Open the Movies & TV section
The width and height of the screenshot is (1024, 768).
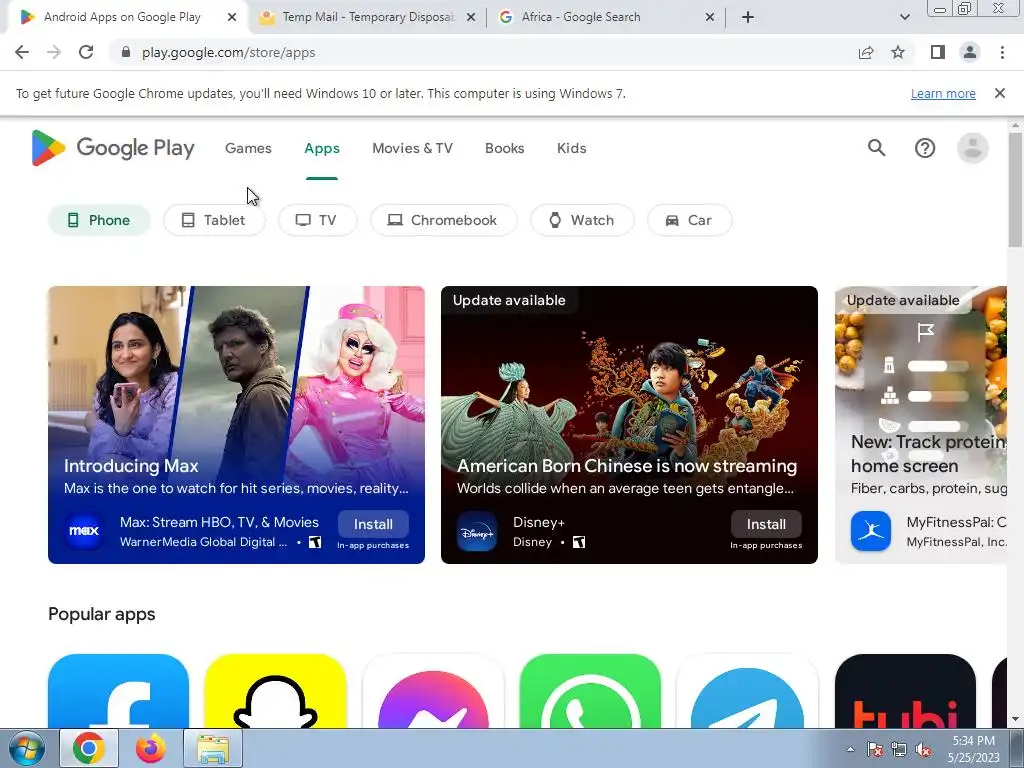[412, 148]
